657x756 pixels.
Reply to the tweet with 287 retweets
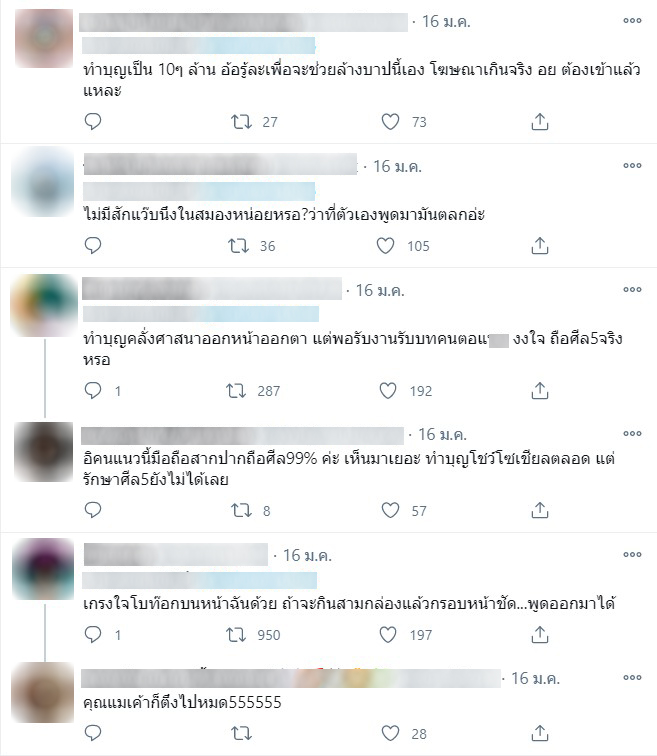[93, 391]
